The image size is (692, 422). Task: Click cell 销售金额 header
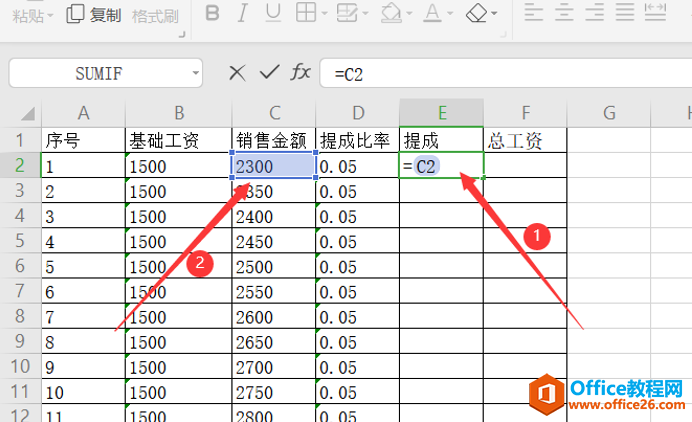tap(274, 141)
